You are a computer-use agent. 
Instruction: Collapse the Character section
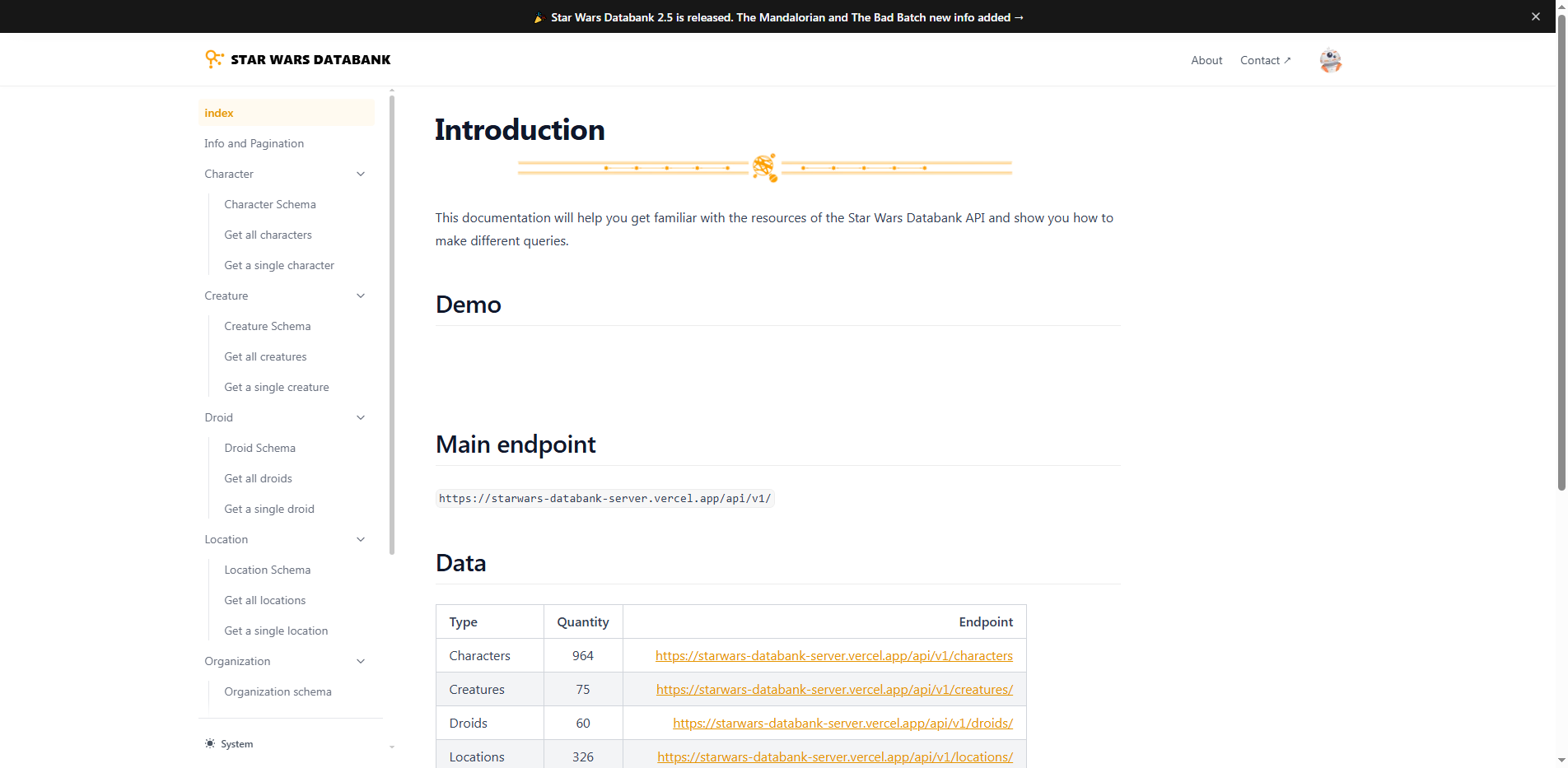tap(361, 174)
